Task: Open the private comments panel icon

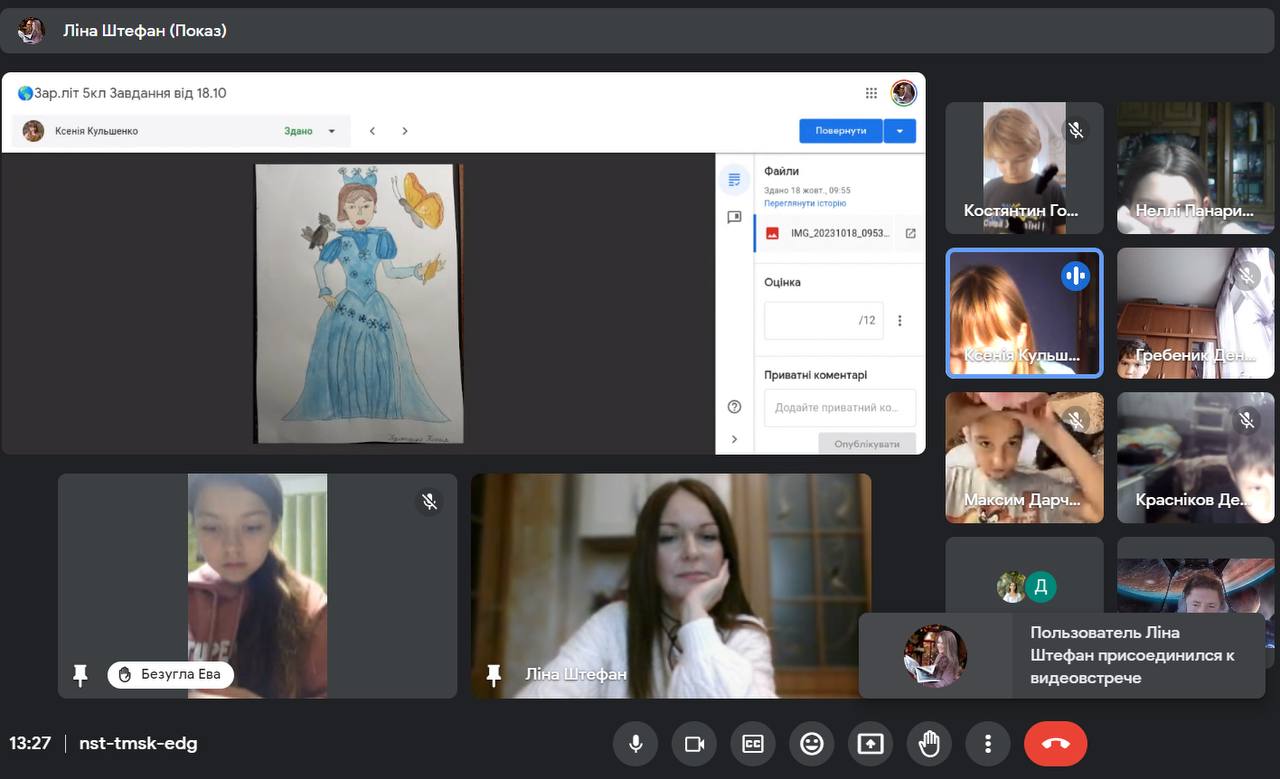Action: pos(734,217)
